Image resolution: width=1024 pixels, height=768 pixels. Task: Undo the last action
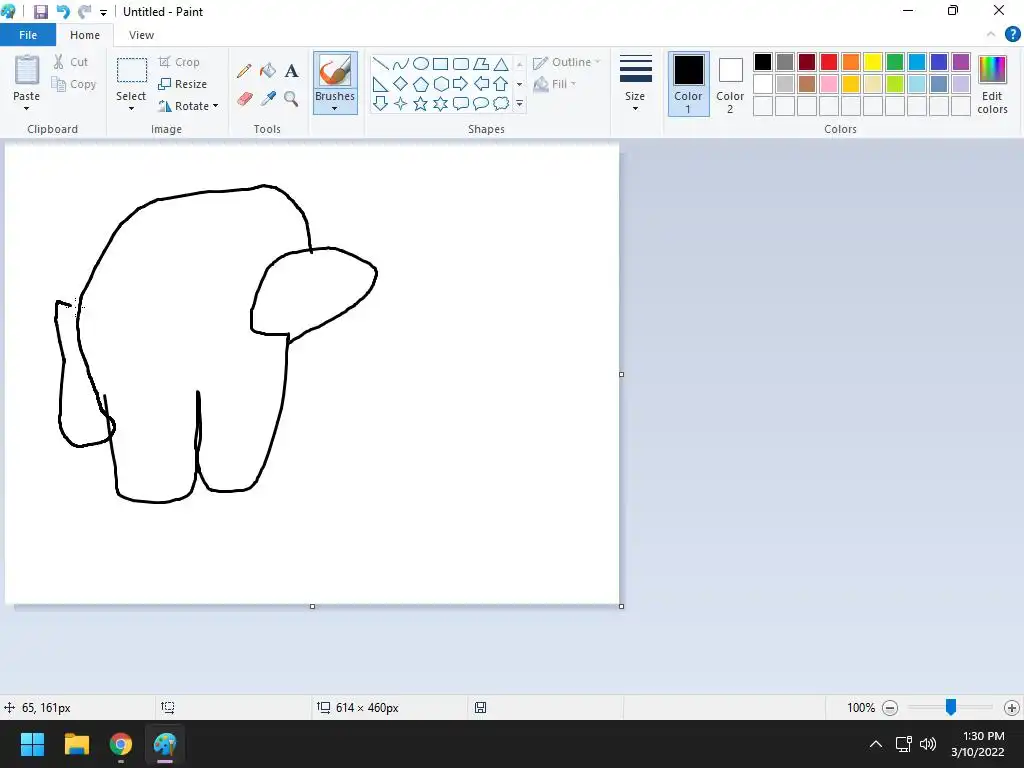[63, 12]
